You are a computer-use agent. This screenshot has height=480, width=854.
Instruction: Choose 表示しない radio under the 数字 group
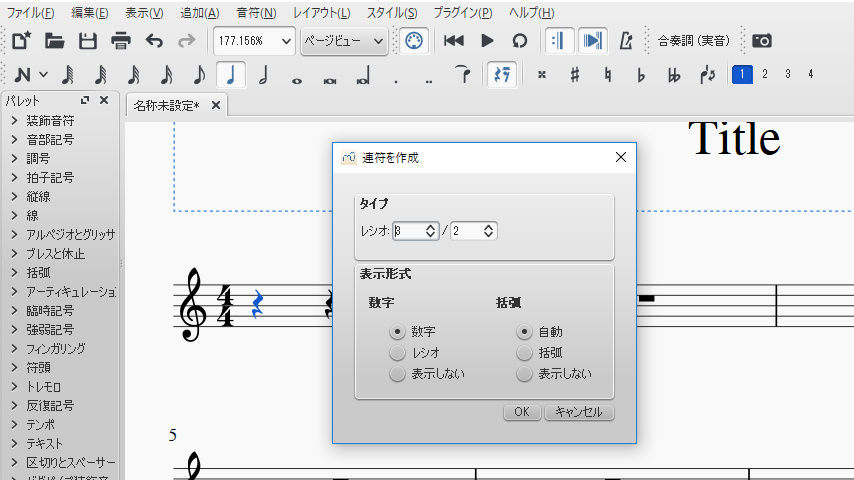tap(397, 374)
